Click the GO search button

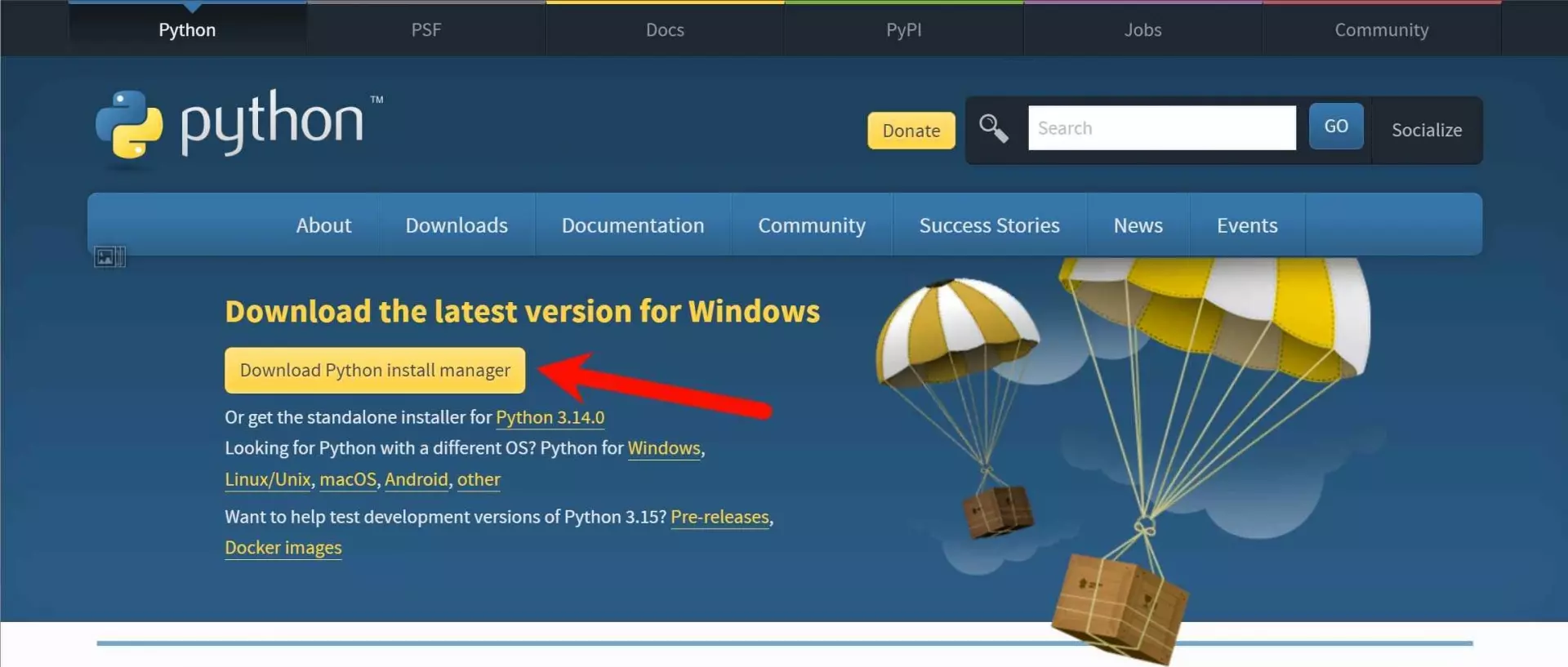click(1336, 126)
